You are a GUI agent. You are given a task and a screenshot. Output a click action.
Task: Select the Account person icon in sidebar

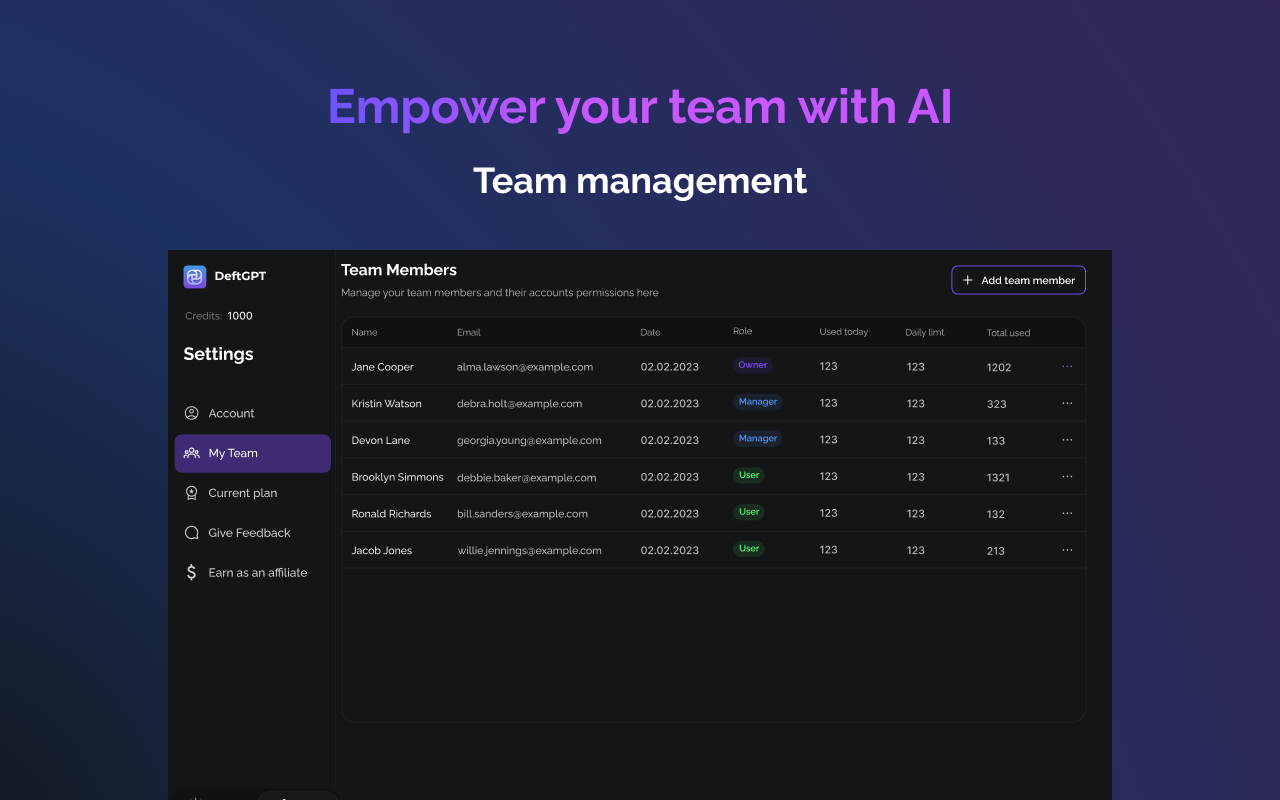click(191, 413)
